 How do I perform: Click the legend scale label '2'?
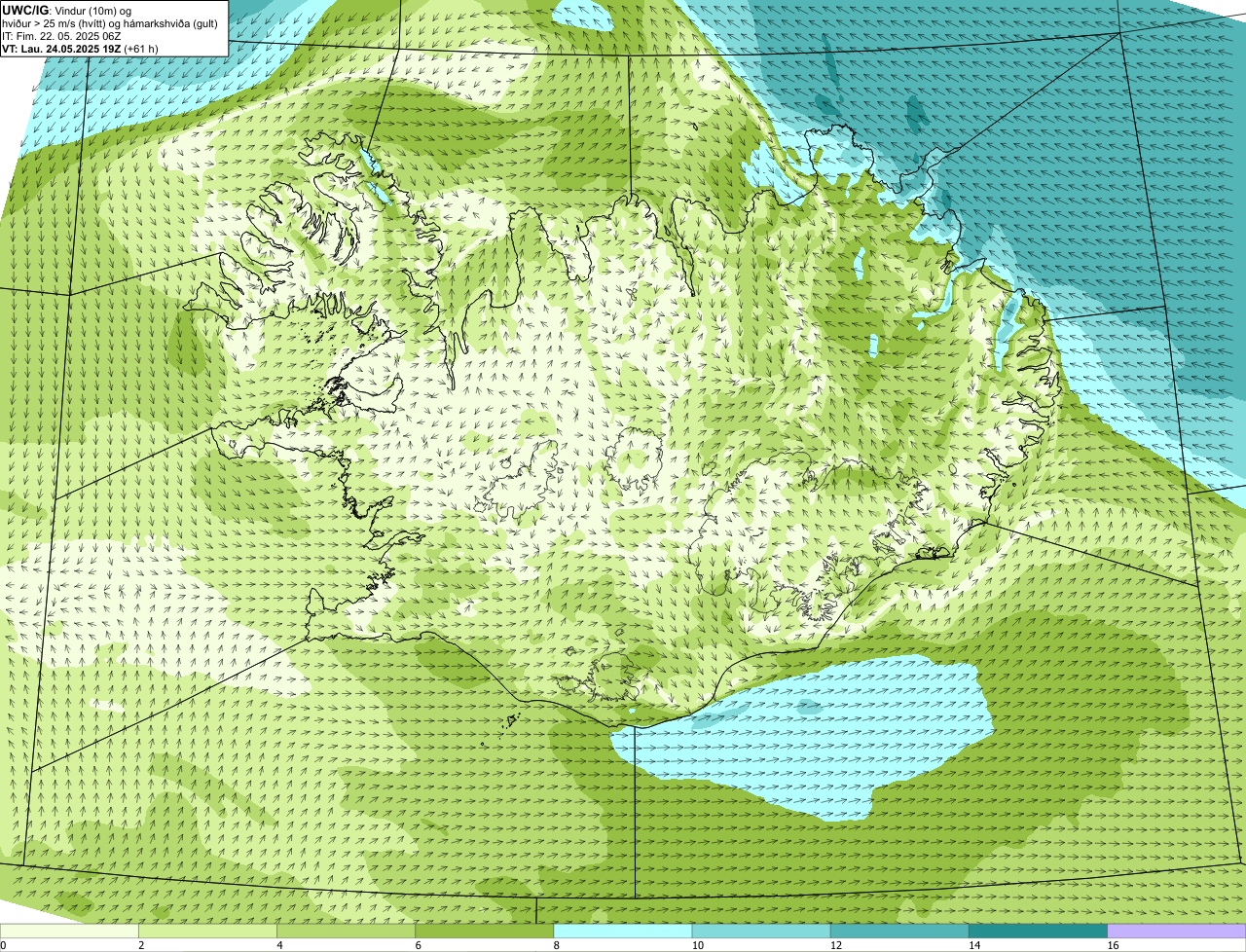click(141, 945)
